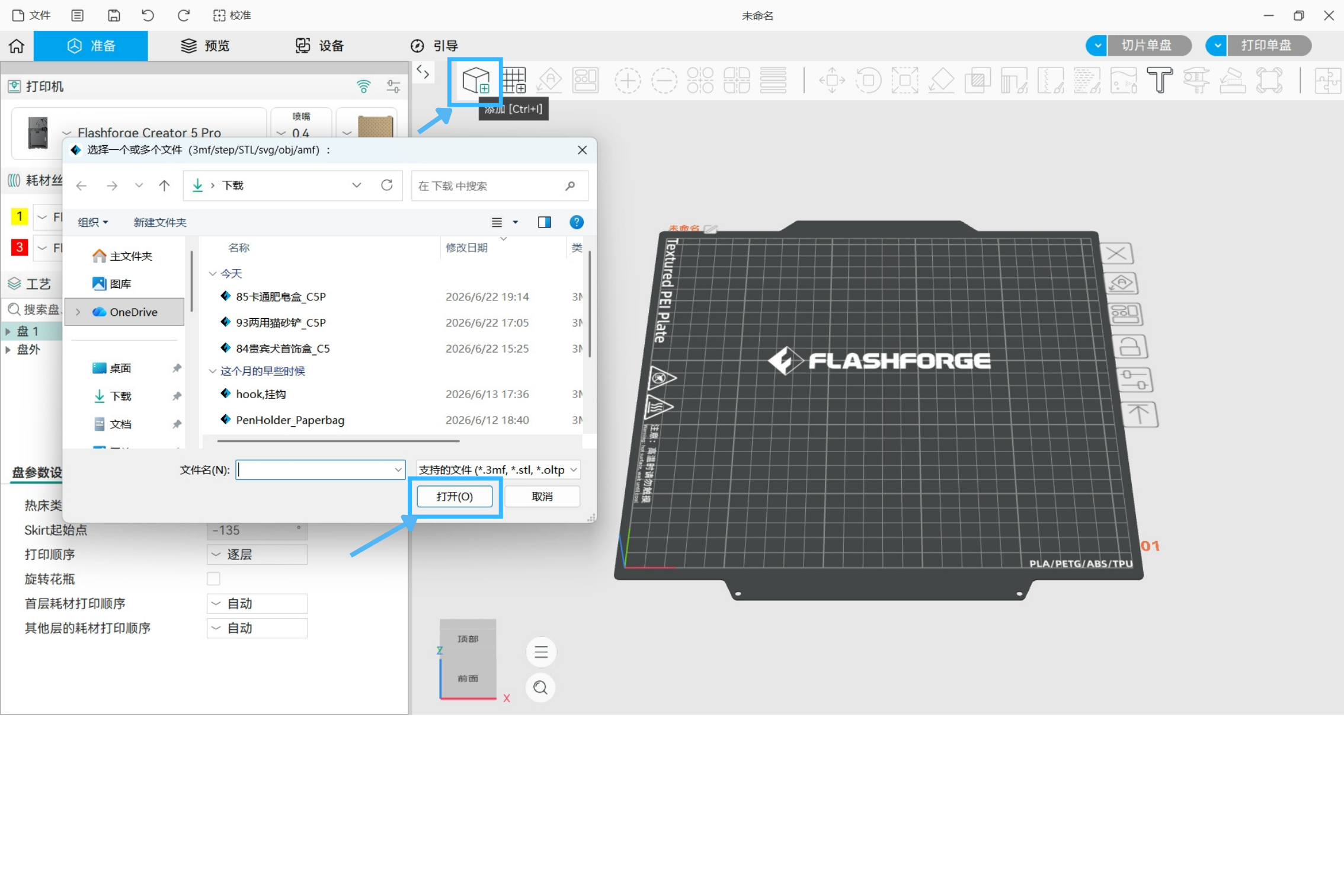The image size is (1344, 896).
Task: Click the save disk icon
Action: pos(114,15)
